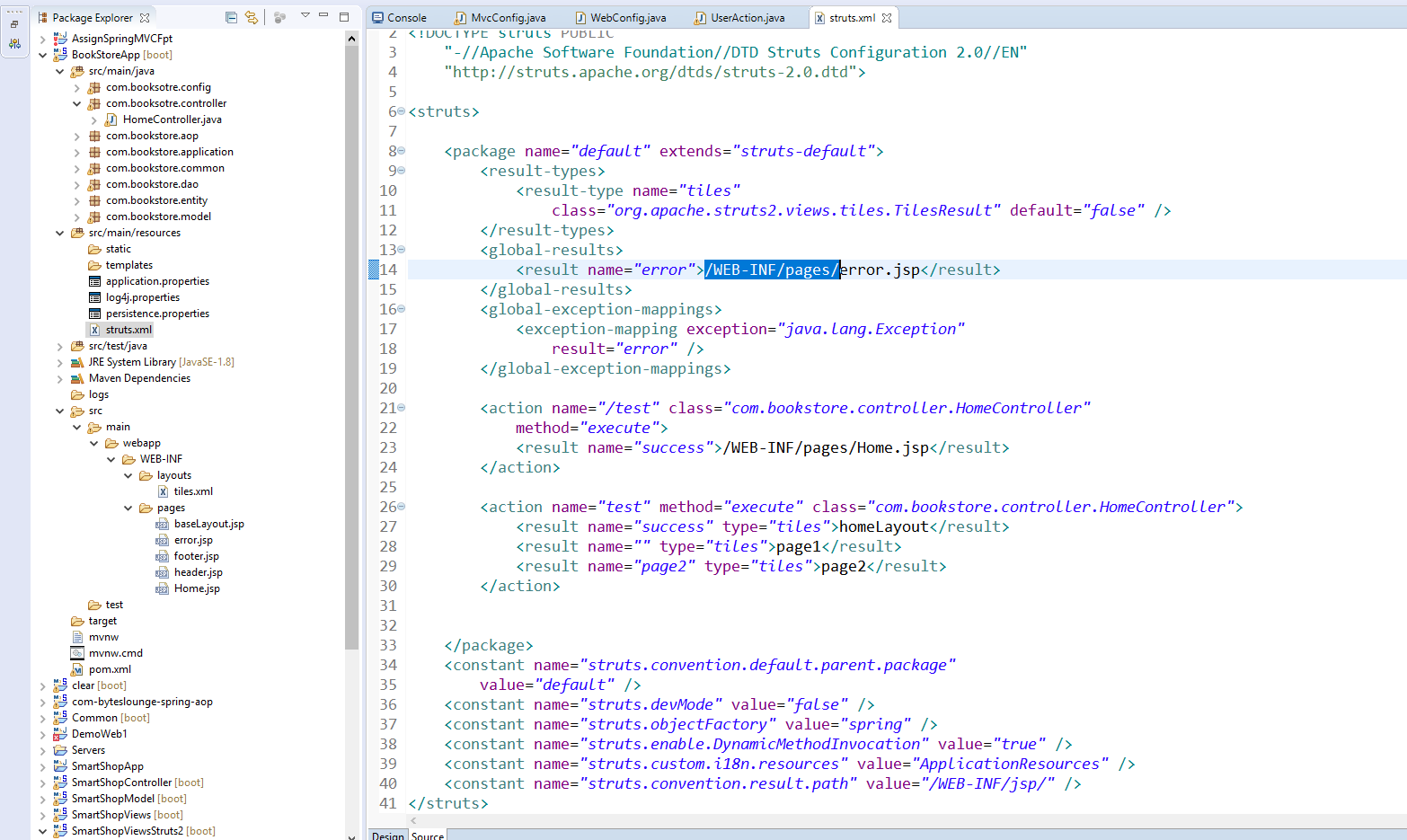Close the struts.xml editor tab

(x=887, y=18)
